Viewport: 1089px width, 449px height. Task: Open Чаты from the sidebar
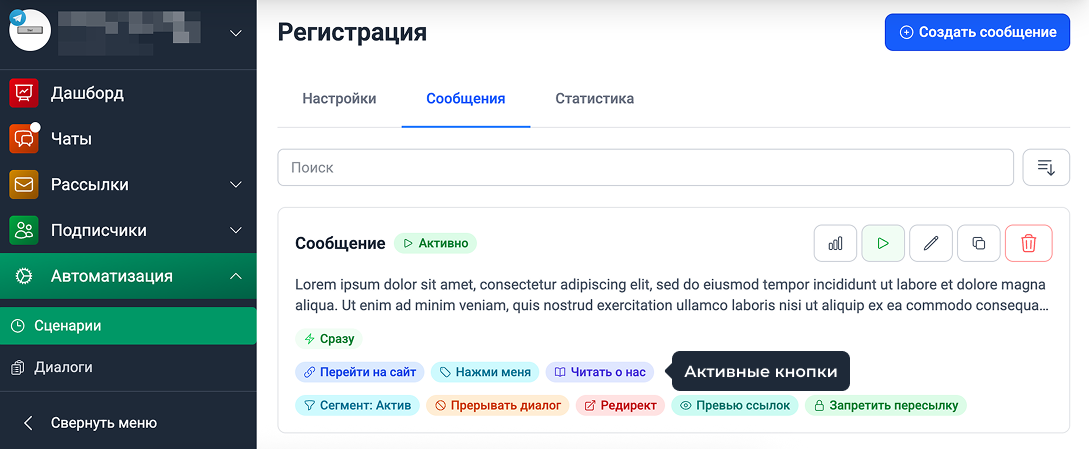pos(71,139)
